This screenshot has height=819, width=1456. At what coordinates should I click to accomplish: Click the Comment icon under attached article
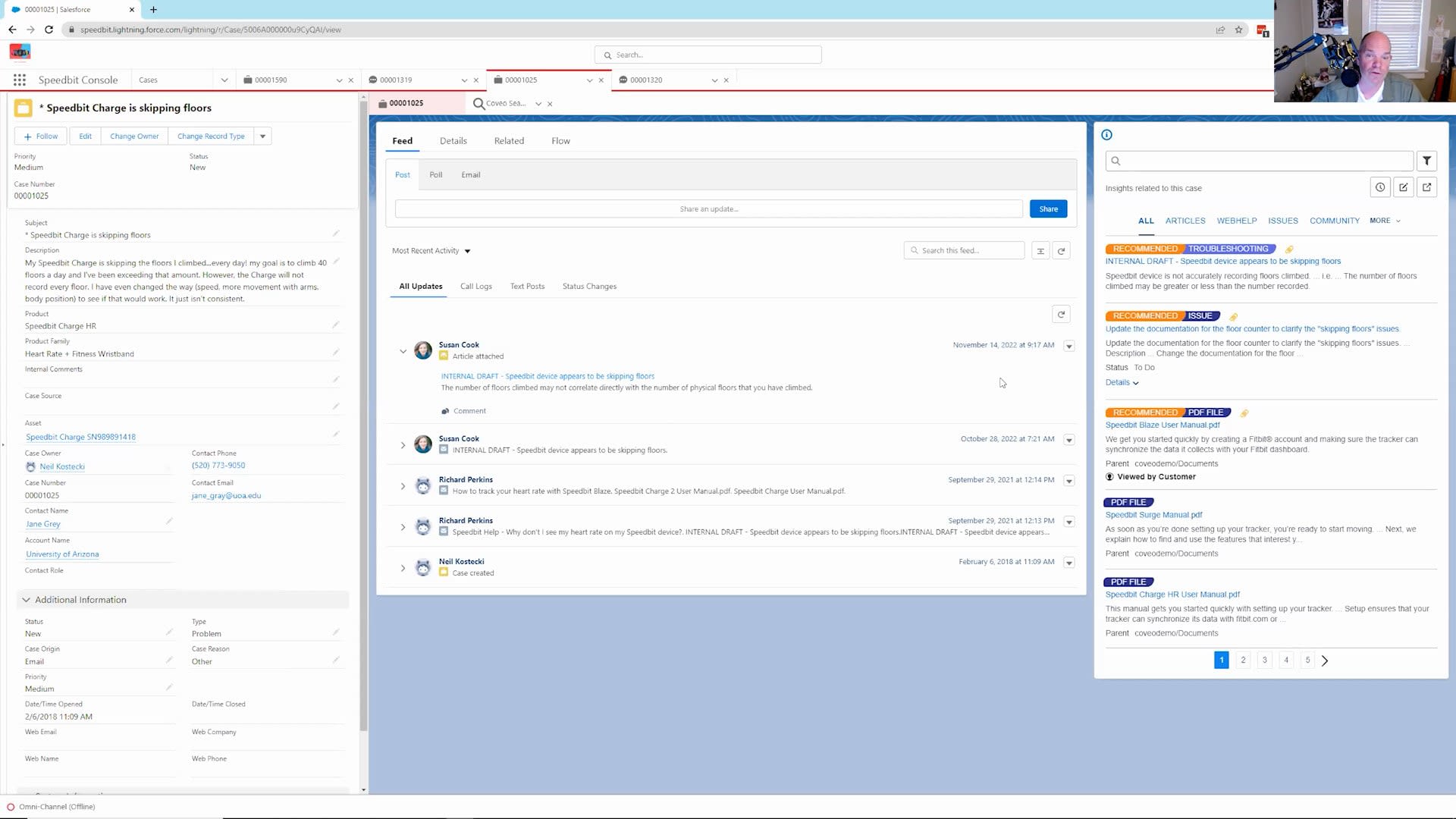coord(445,411)
